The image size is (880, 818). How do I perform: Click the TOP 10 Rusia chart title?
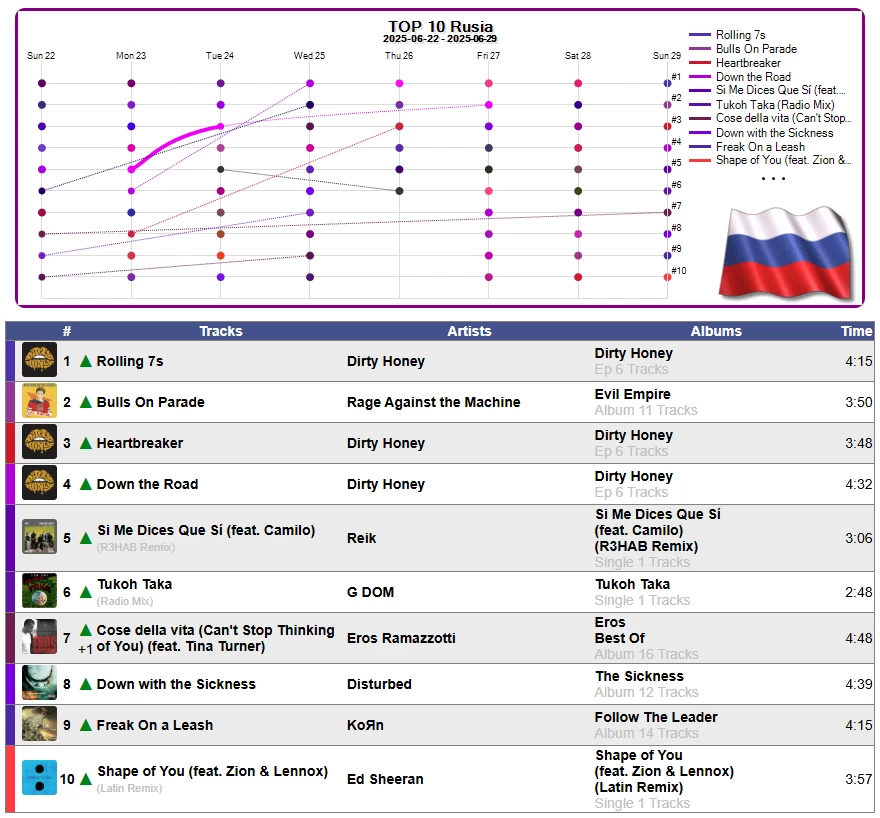(x=441, y=26)
